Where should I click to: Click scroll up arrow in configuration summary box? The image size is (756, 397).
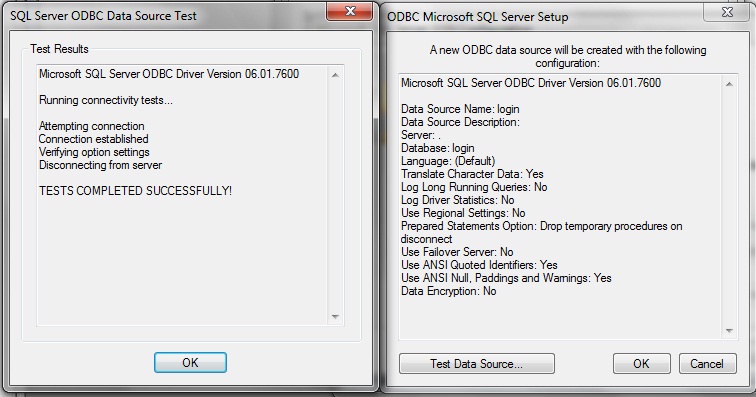tap(729, 84)
